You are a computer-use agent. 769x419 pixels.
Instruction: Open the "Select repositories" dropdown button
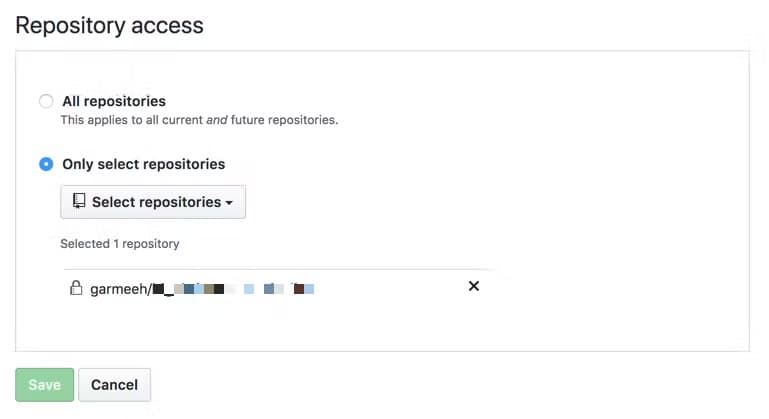(153, 202)
